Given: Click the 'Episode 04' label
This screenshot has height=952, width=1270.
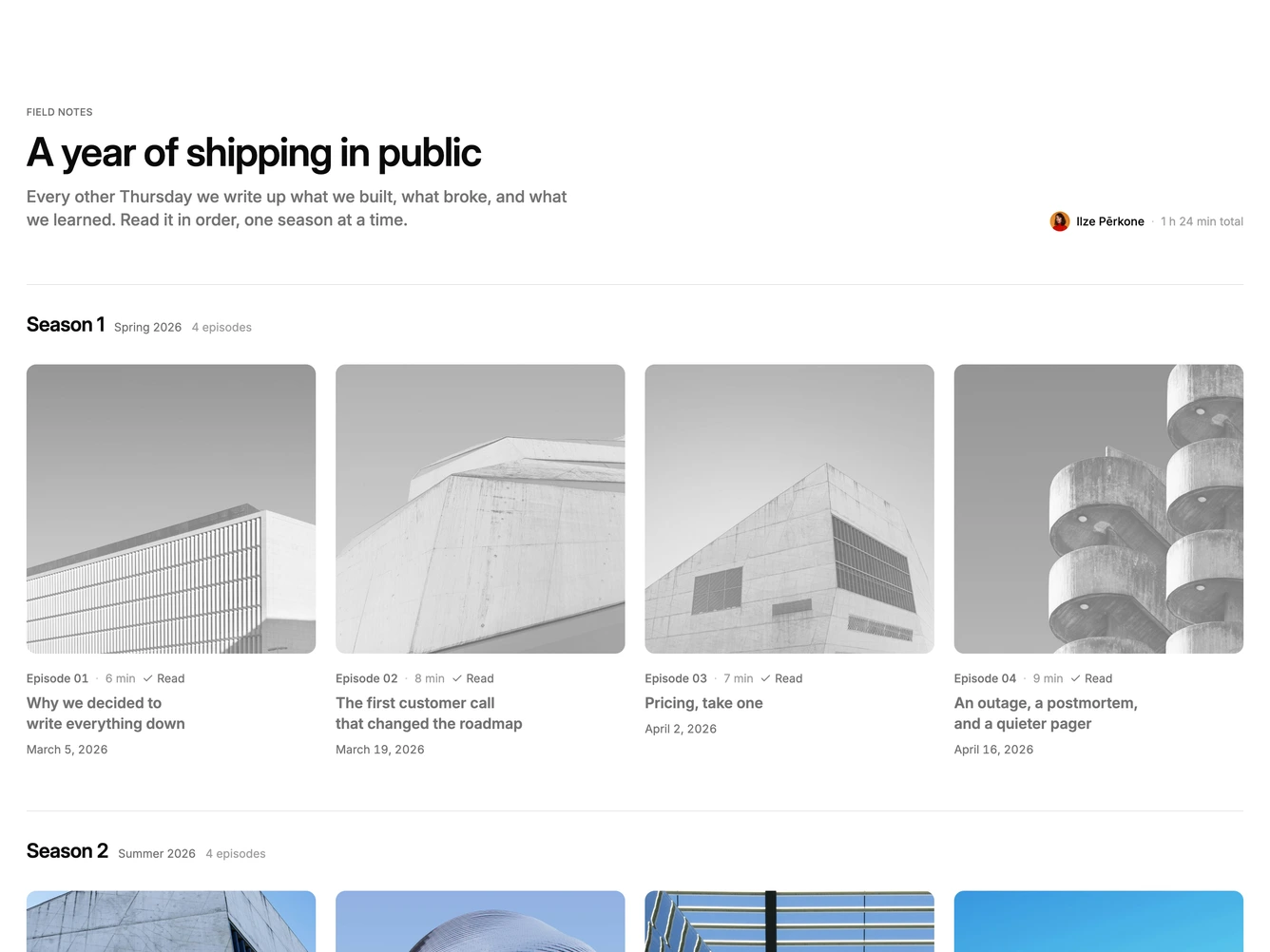Looking at the screenshot, I should [985, 678].
